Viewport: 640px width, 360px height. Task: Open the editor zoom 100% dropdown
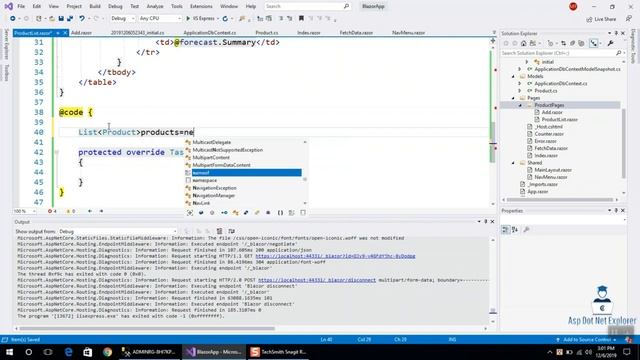pyautogui.click(x=24, y=211)
